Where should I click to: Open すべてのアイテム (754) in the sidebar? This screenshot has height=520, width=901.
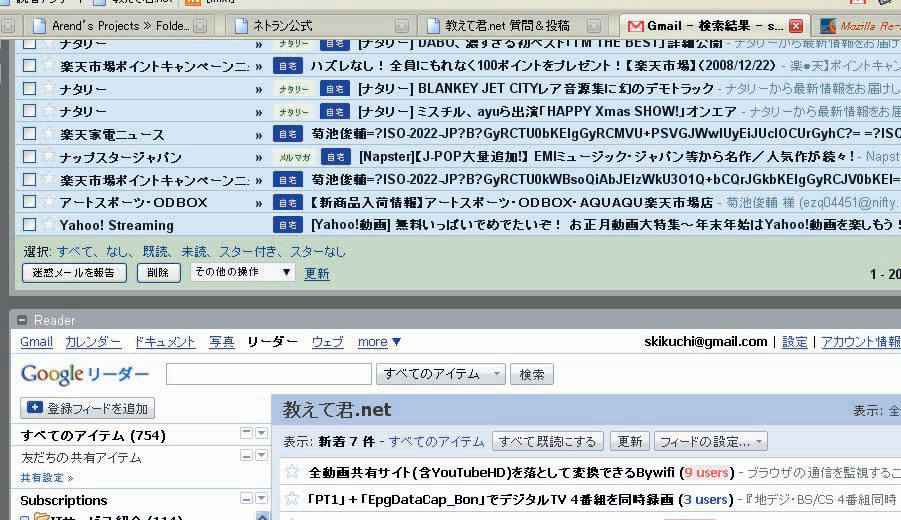(x=93, y=436)
